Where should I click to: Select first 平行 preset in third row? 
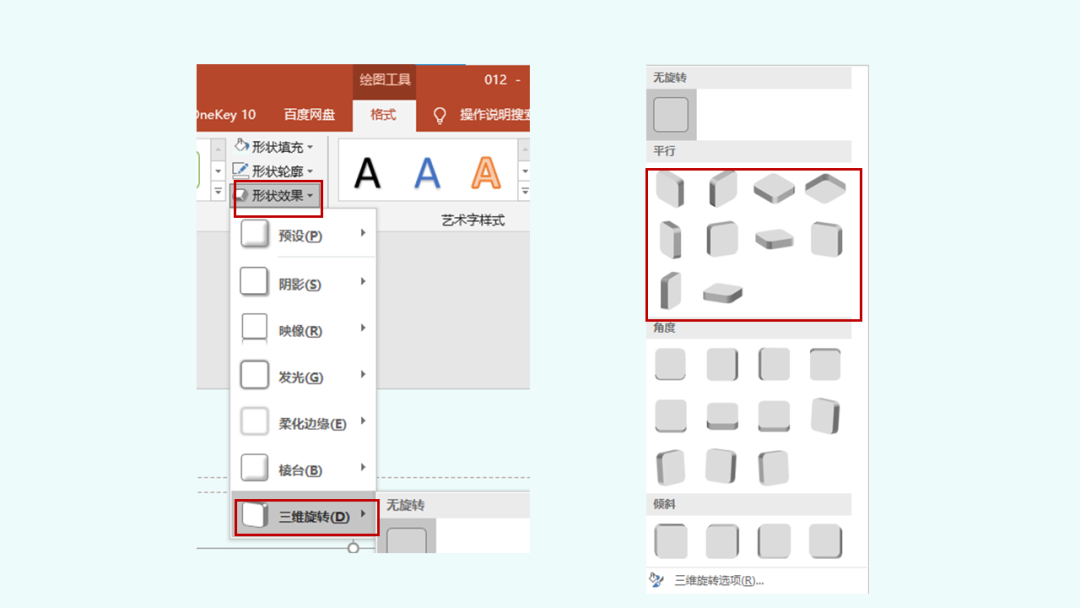[x=670, y=291]
